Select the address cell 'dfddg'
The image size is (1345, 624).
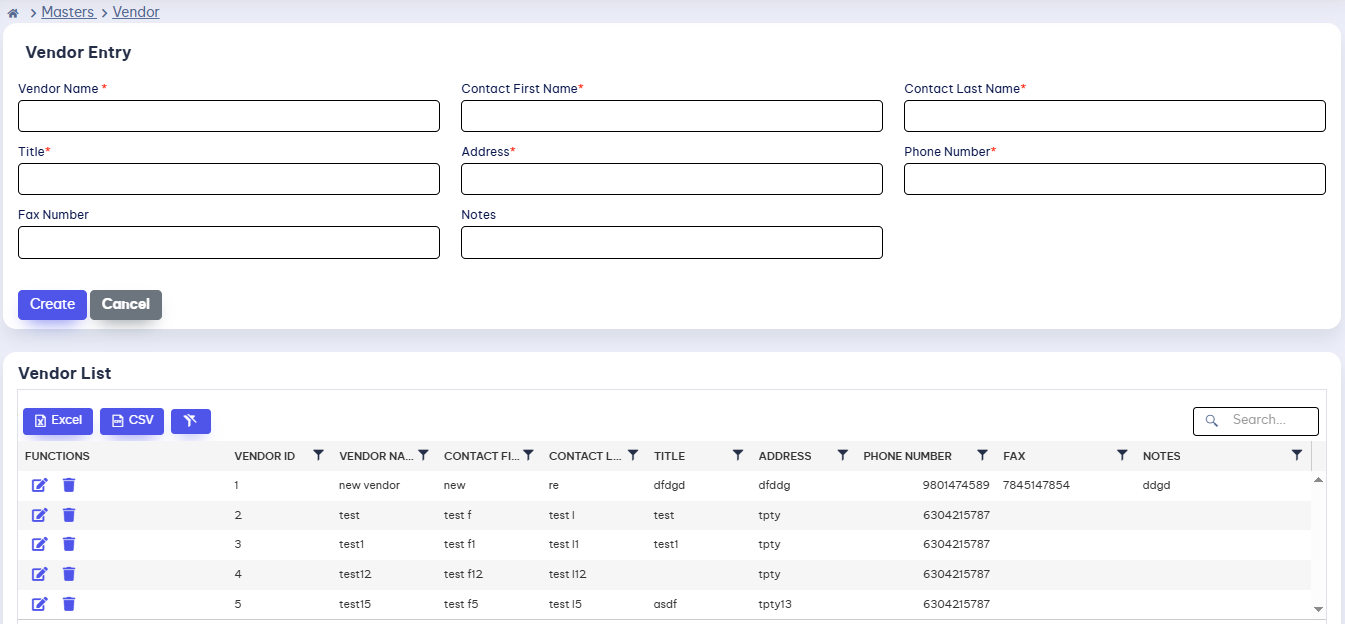pyautogui.click(x=775, y=485)
